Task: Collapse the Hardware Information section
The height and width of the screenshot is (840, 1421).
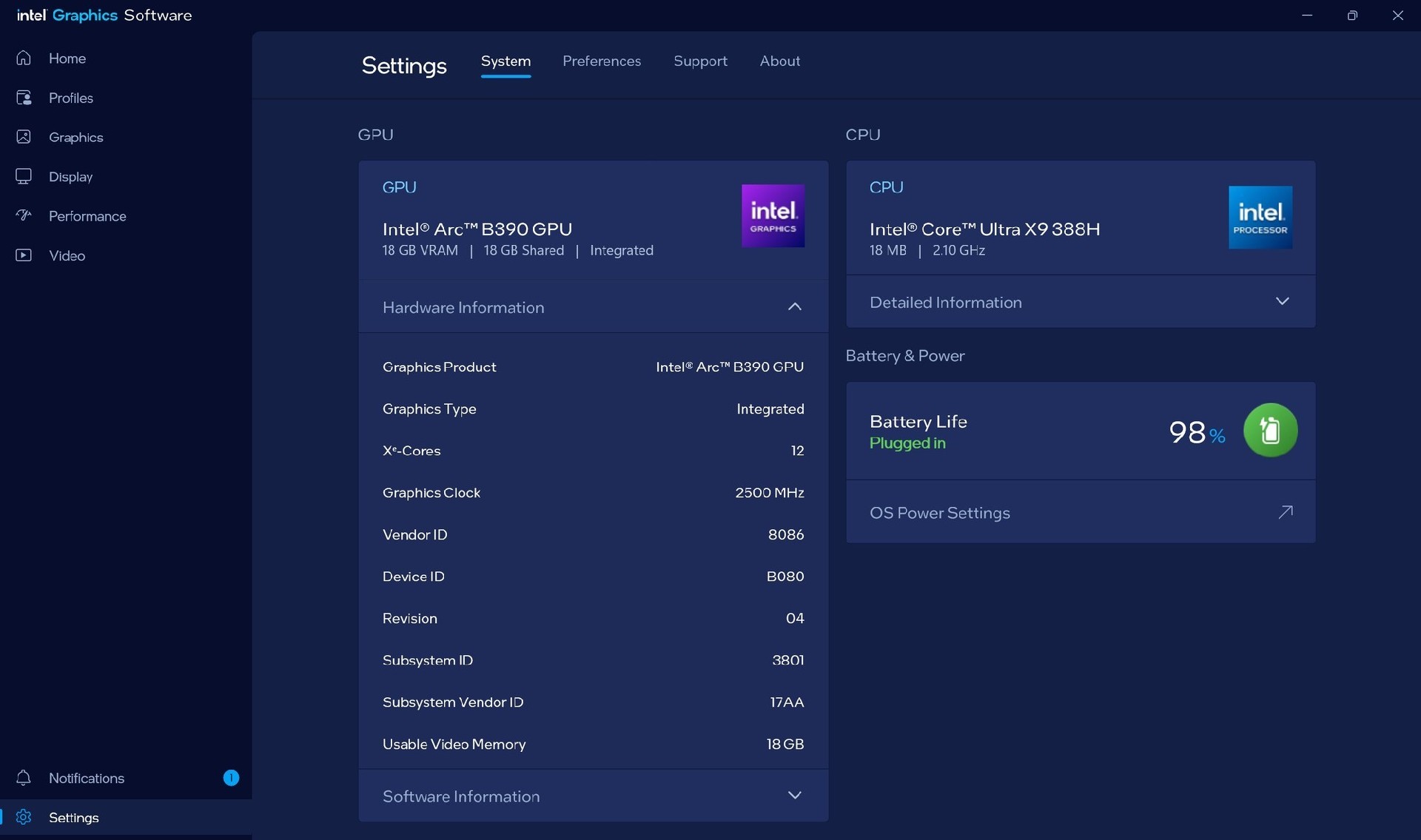Action: [794, 306]
